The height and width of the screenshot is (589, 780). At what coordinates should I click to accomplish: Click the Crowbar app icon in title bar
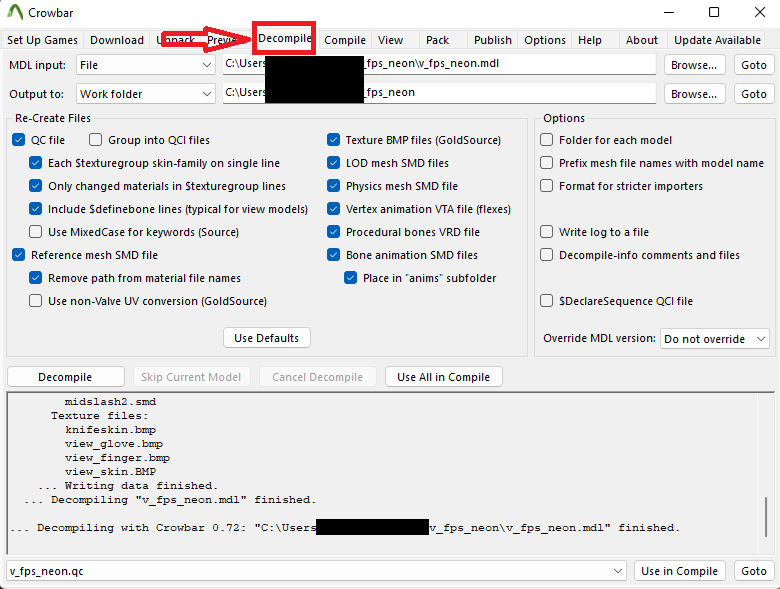click(15, 12)
